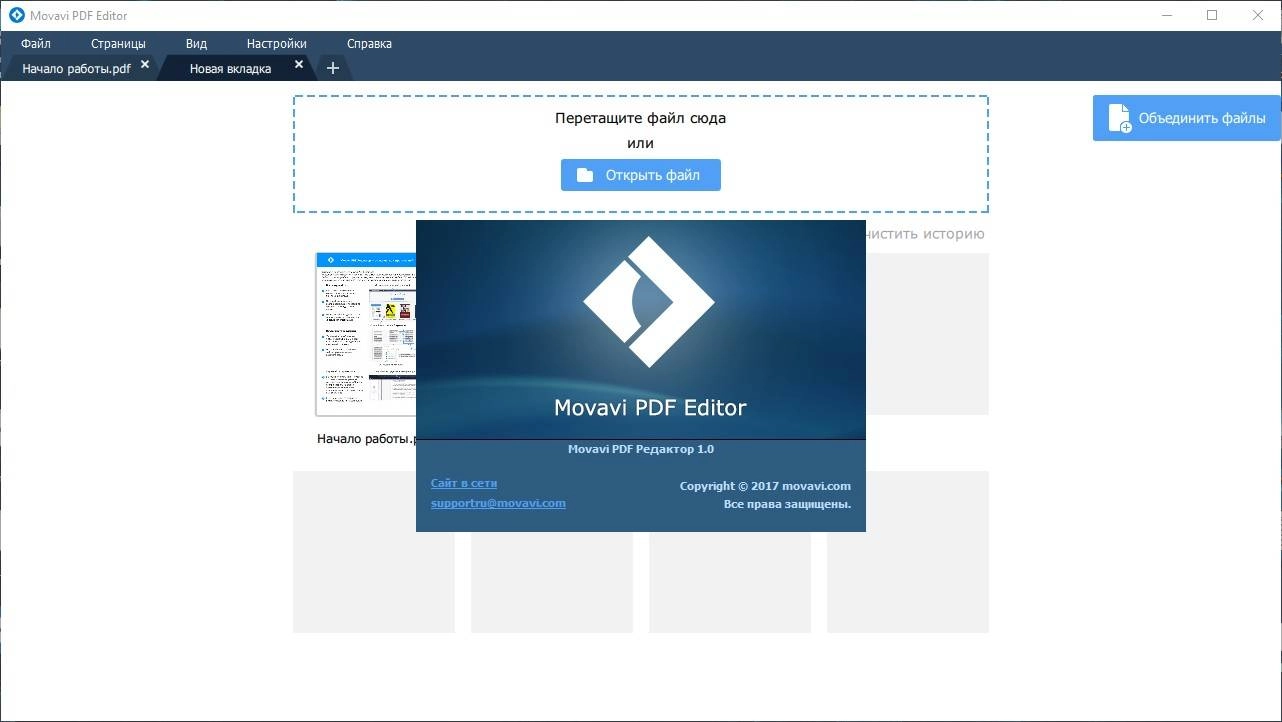Open the Справка menu
Screen dimensions: 1282x722
369,44
